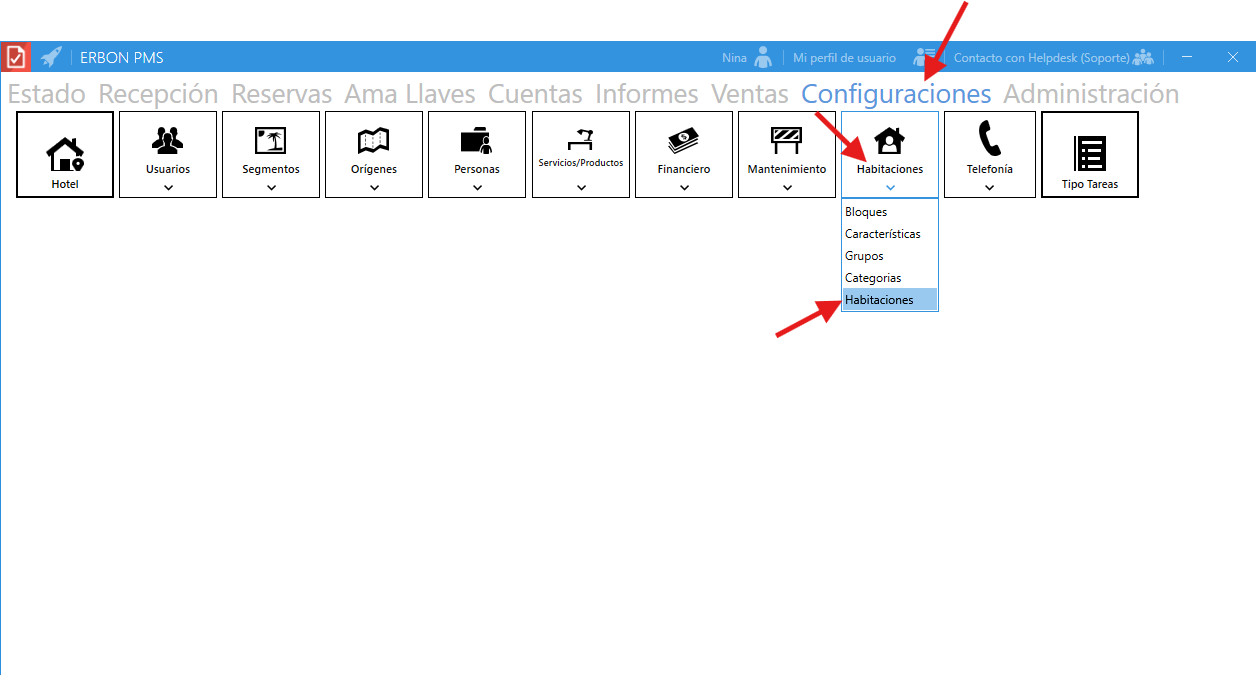1256x675 pixels.
Task: Collapse the Habitaciones dropdown chevron
Action: pos(890,187)
